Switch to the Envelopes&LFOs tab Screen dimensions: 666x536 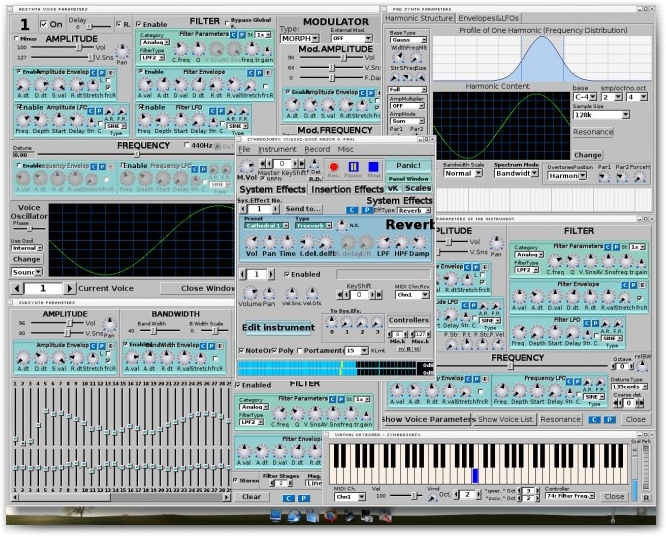tap(488, 18)
